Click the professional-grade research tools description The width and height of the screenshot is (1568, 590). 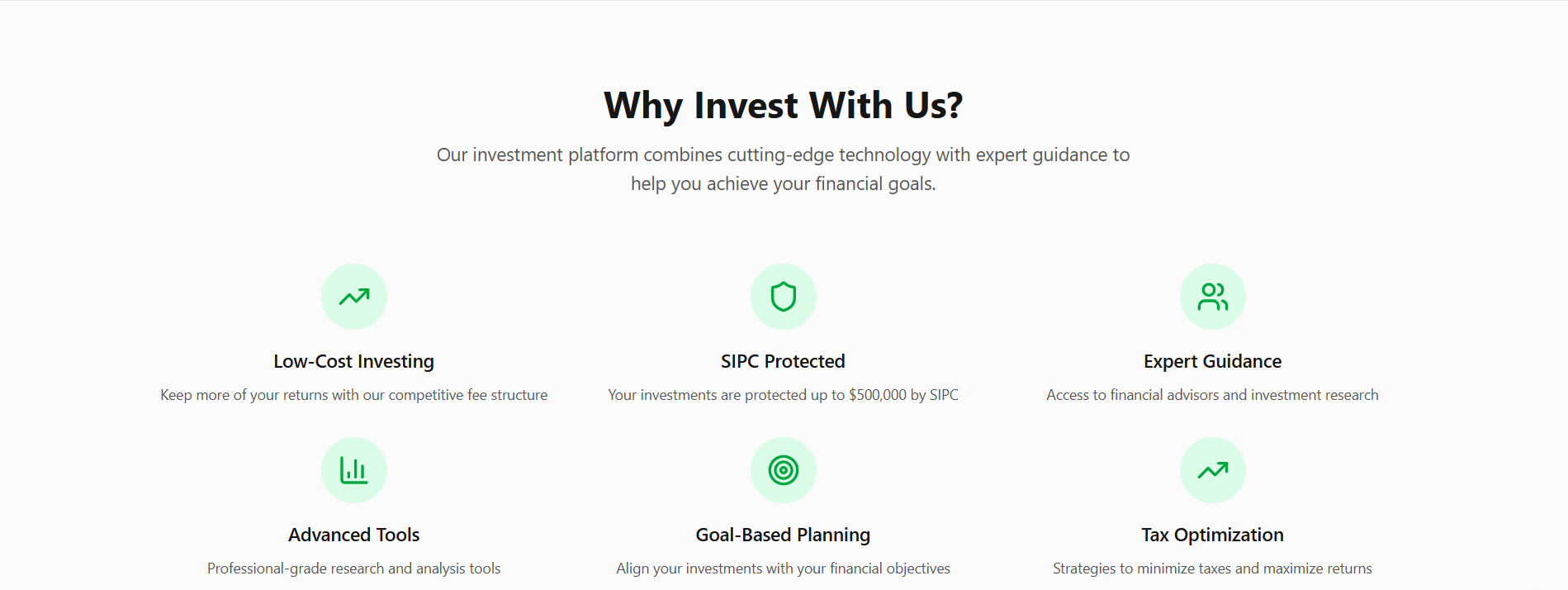[353, 569]
